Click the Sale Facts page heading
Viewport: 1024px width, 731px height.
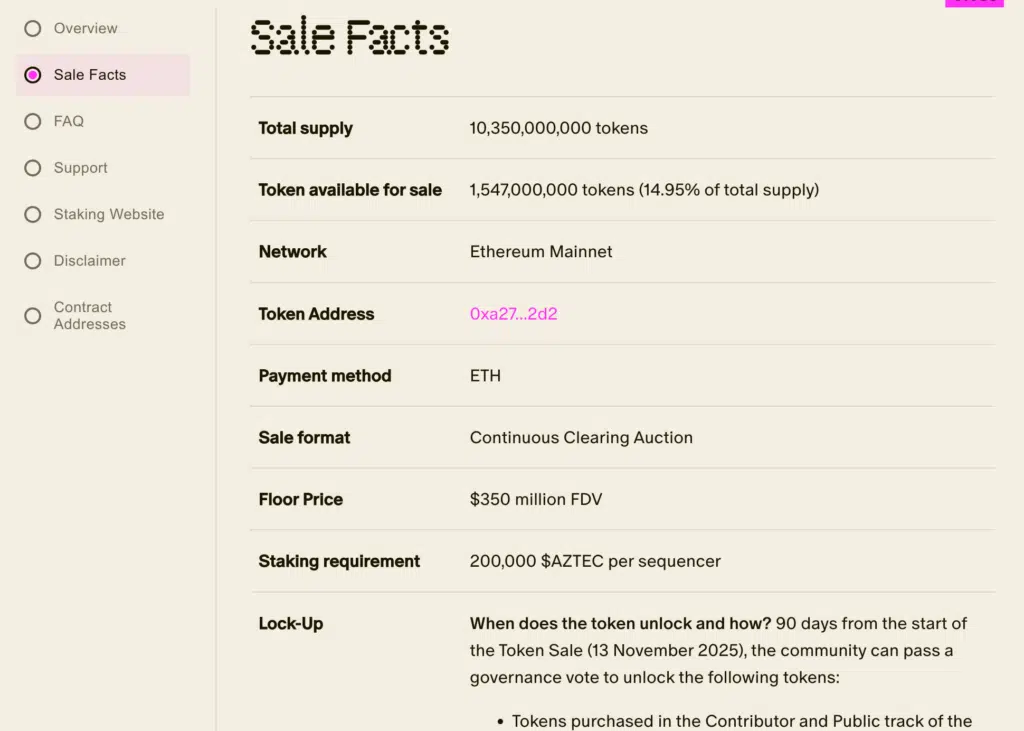coord(349,38)
